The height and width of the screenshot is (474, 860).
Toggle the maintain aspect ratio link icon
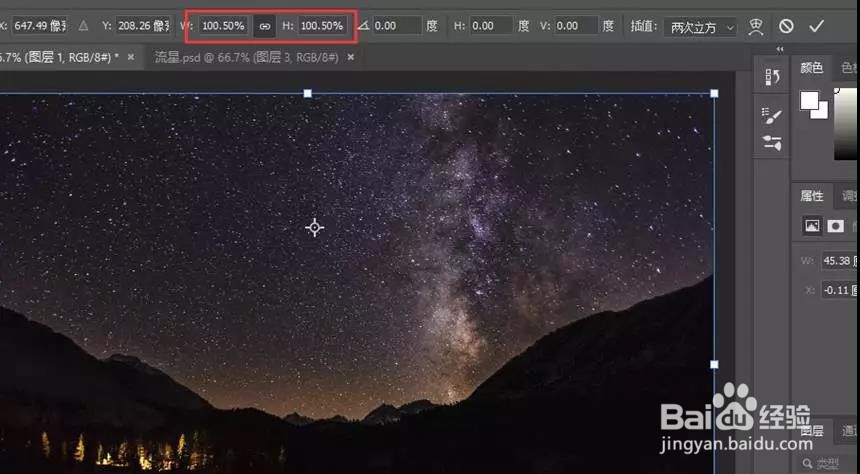click(x=265, y=26)
